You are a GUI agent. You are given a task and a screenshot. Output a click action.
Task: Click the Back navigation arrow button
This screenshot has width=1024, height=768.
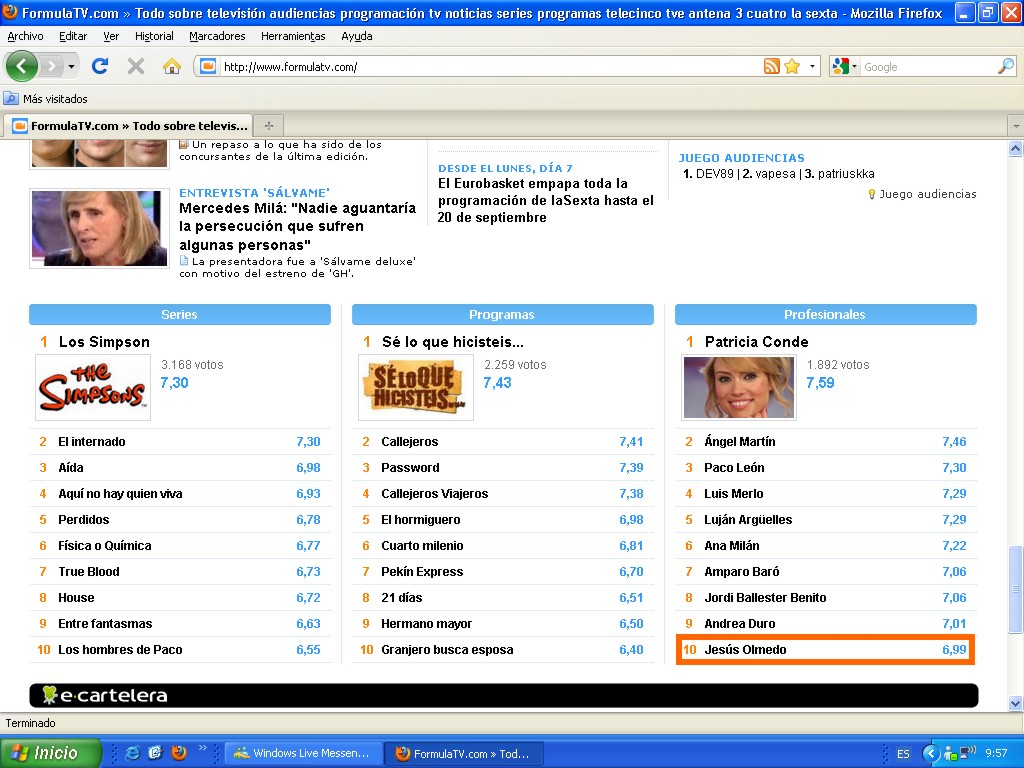[22, 67]
